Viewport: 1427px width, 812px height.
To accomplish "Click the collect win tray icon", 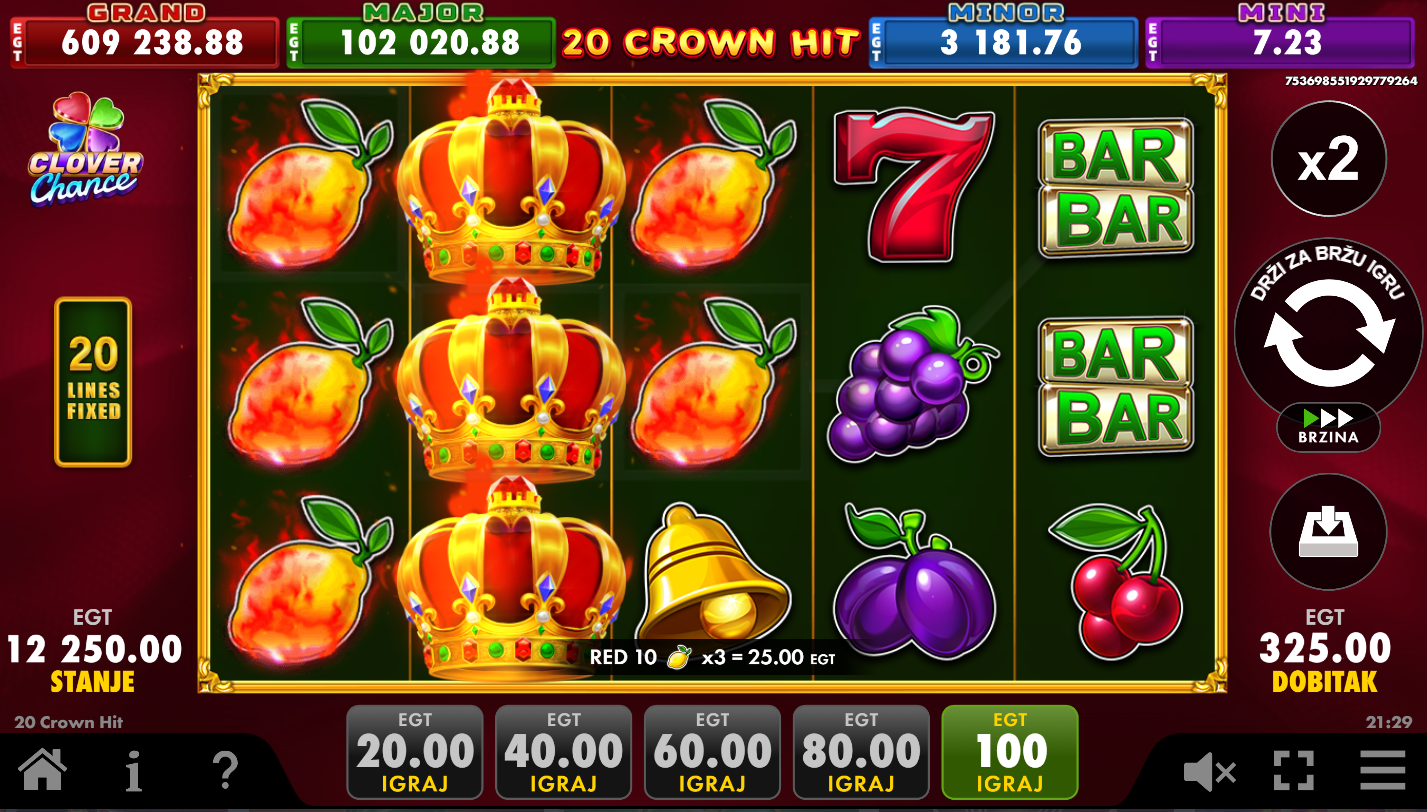I will tap(1328, 532).
